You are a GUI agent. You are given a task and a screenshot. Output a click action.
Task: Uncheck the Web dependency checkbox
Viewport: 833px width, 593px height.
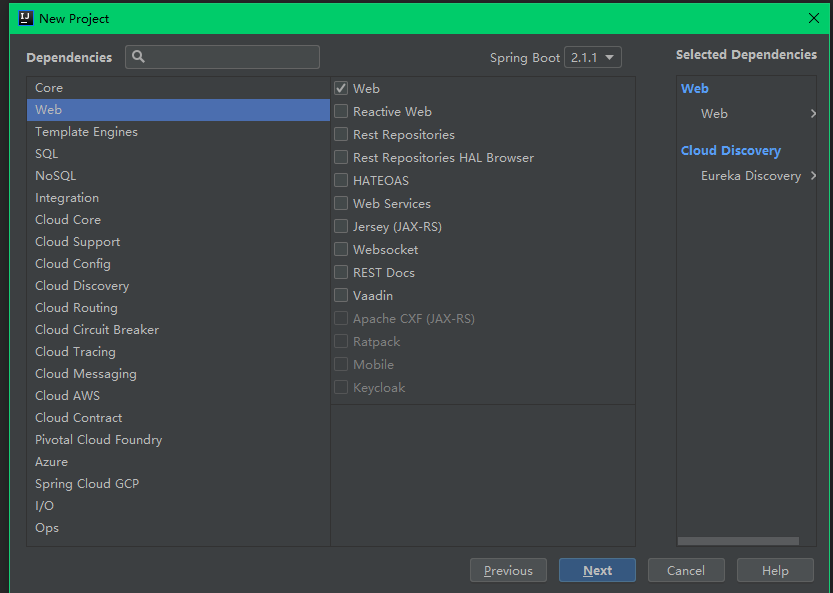pyautogui.click(x=341, y=88)
